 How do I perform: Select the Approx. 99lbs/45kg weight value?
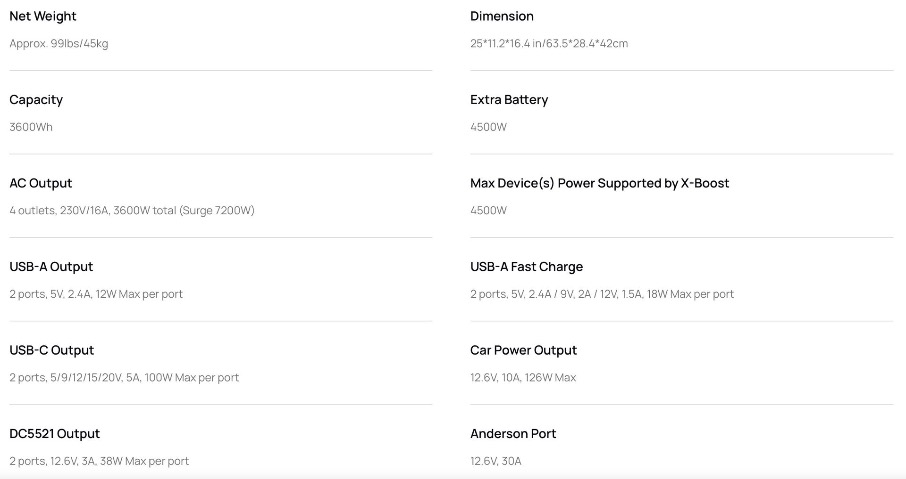coord(58,43)
